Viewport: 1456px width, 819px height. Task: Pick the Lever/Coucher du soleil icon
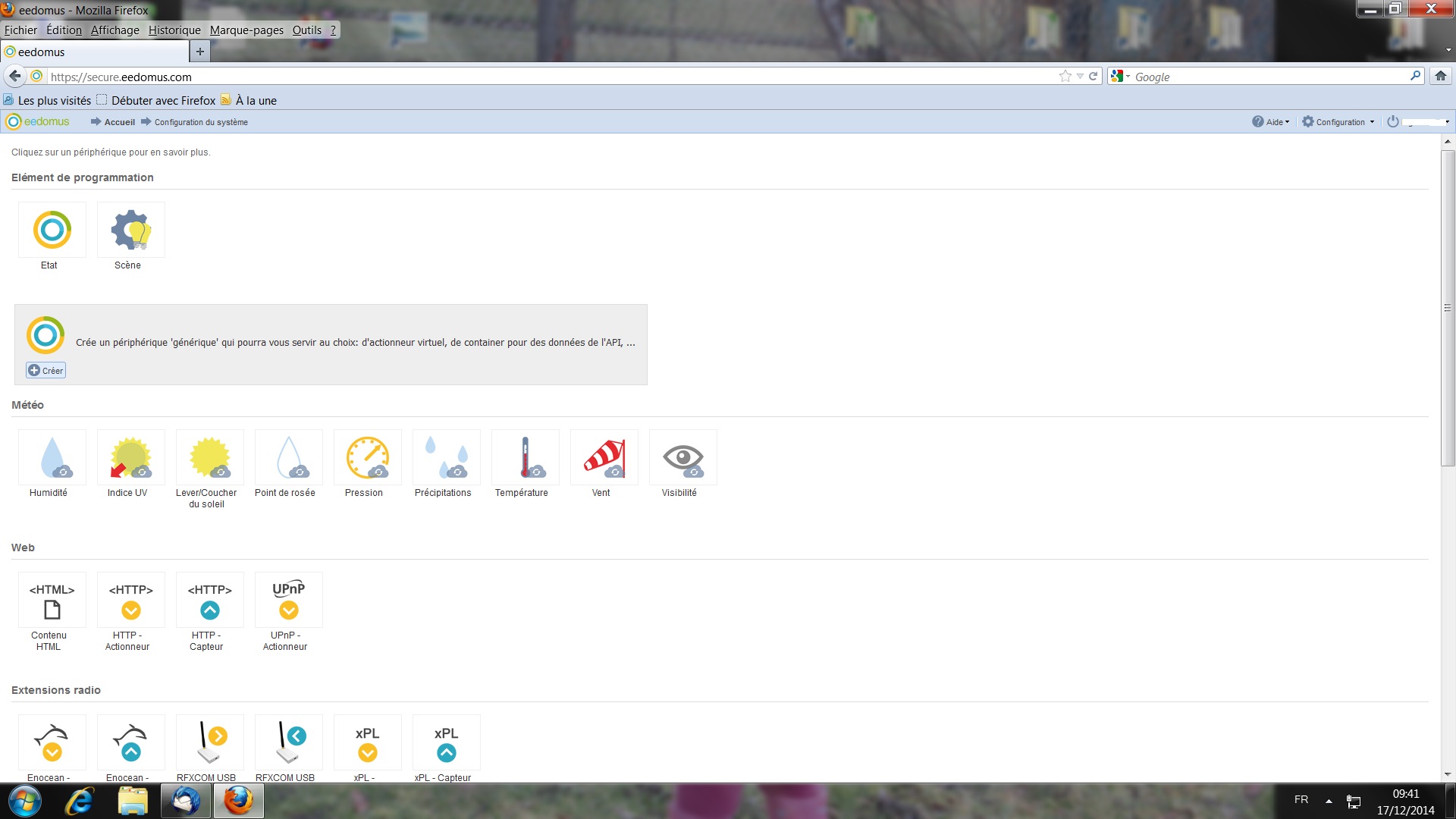210,457
